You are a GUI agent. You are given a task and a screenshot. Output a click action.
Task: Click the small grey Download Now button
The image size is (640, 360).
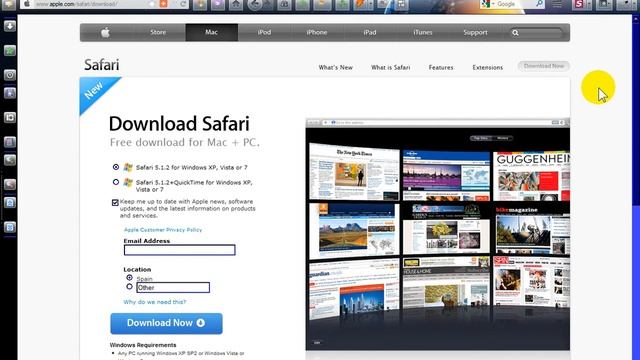[543, 66]
